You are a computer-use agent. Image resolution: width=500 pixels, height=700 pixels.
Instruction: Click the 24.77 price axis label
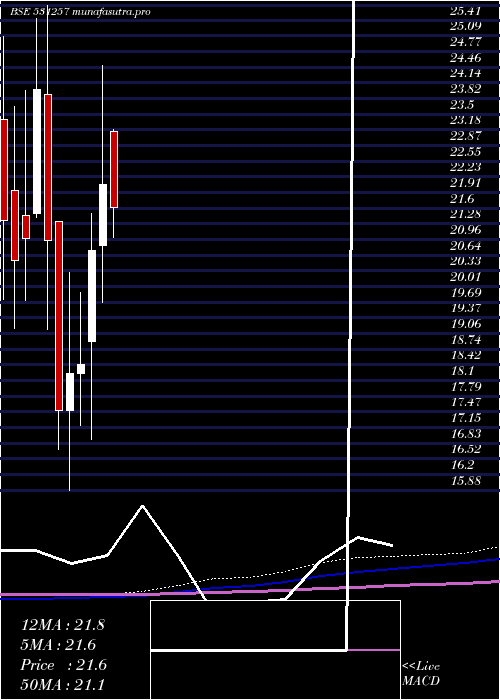(465, 42)
